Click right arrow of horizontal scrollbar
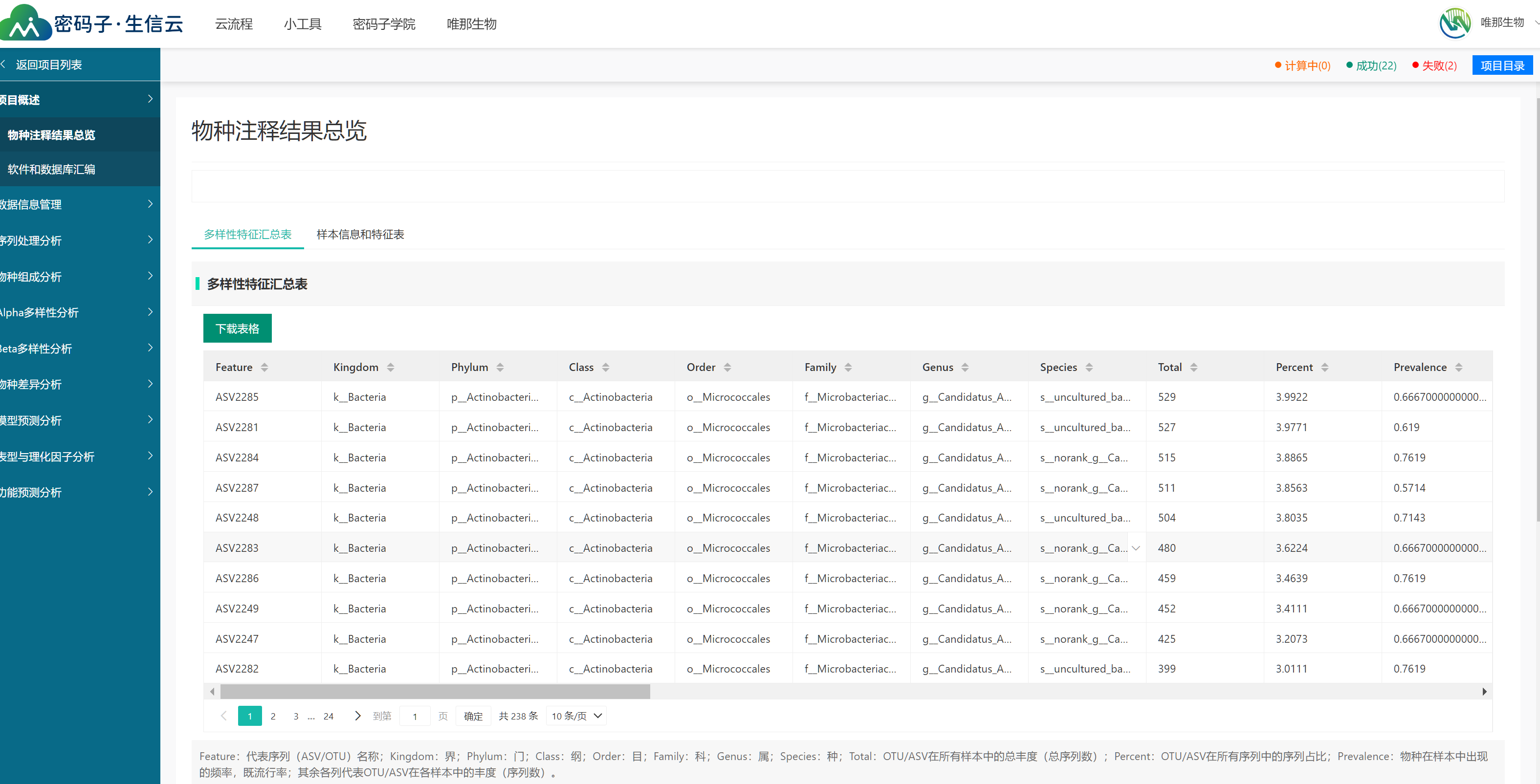Viewport: 1540px width, 784px height. click(1484, 692)
